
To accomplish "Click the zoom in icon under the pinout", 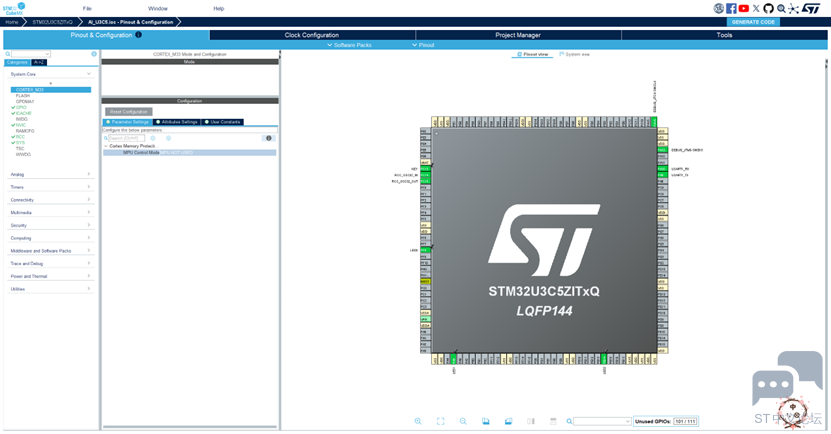I will [418, 421].
